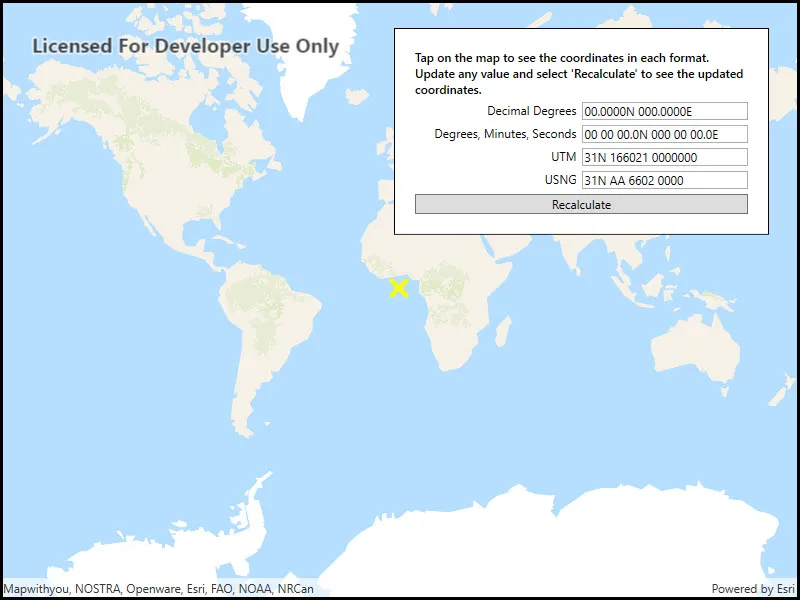
Task: Click the USNG coordinate text box
Action: (x=665, y=180)
